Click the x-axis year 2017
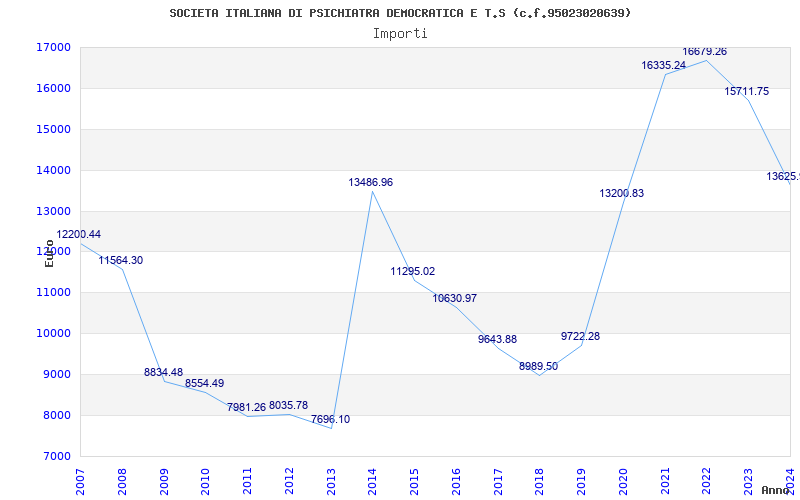The width and height of the screenshot is (800, 500). point(498,482)
